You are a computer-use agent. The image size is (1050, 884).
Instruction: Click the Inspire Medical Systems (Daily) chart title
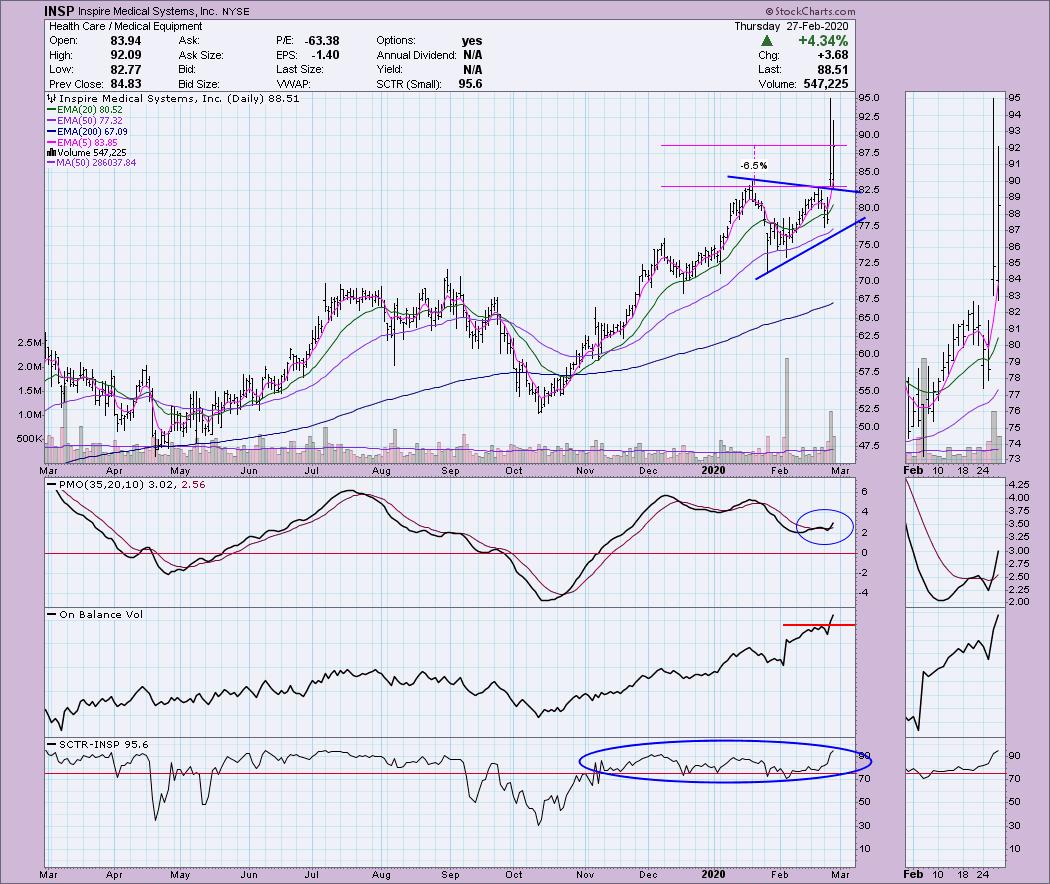pyautogui.click(x=179, y=98)
